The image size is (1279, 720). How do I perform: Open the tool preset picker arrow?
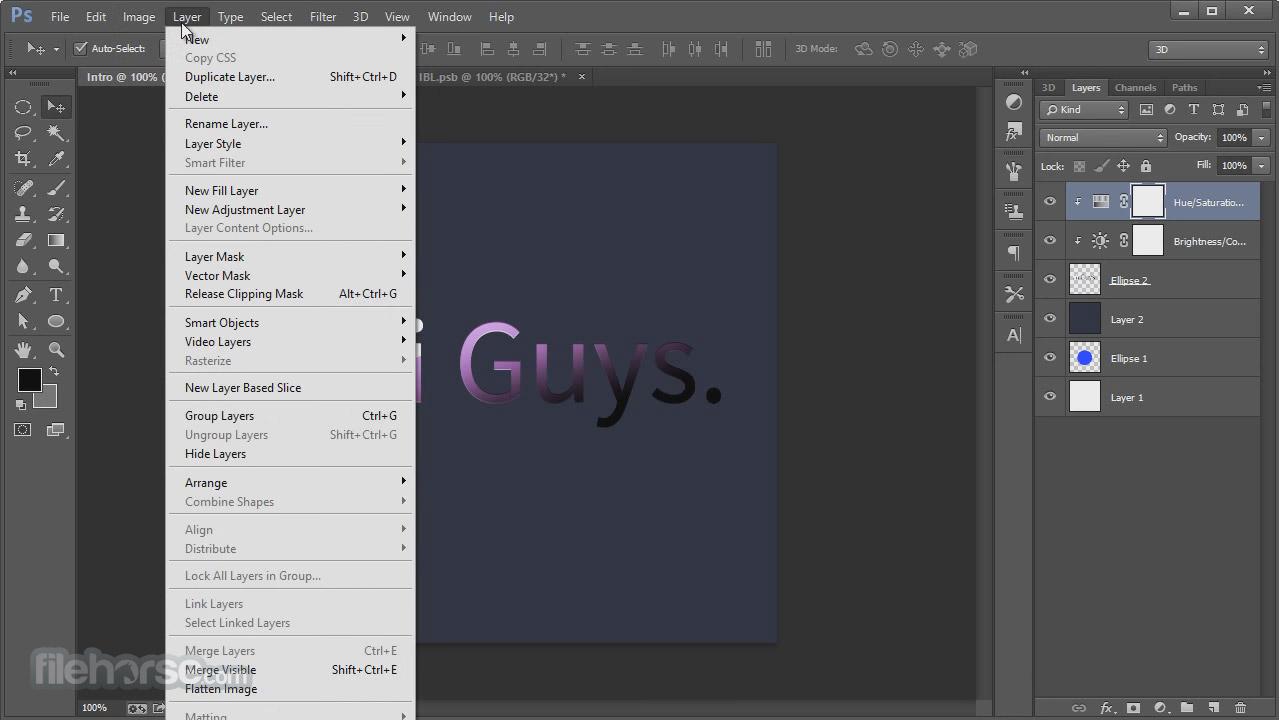coord(57,49)
